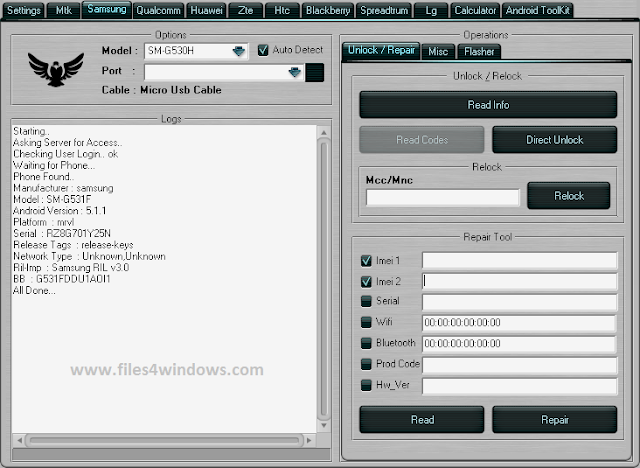
Task: Click the Prod Code input field
Action: (519, 365)
